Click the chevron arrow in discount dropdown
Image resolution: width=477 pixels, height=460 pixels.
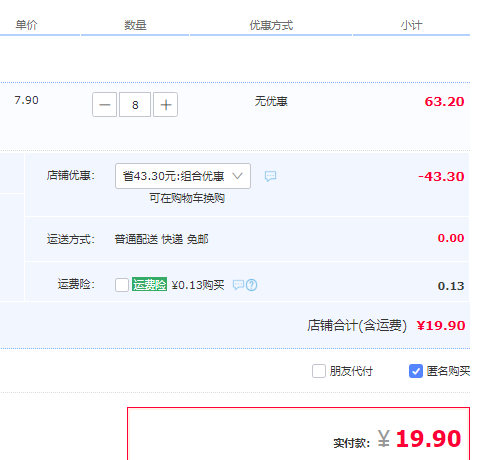point(237,176)
